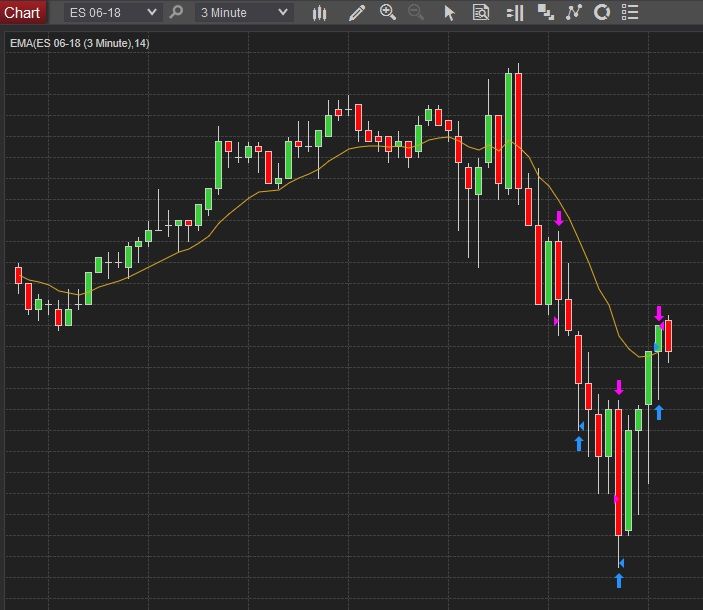Click the EMA(ES 06-18 (3 Minute),14) label
This screenshot has width=703, height=610.
point(80,43)
